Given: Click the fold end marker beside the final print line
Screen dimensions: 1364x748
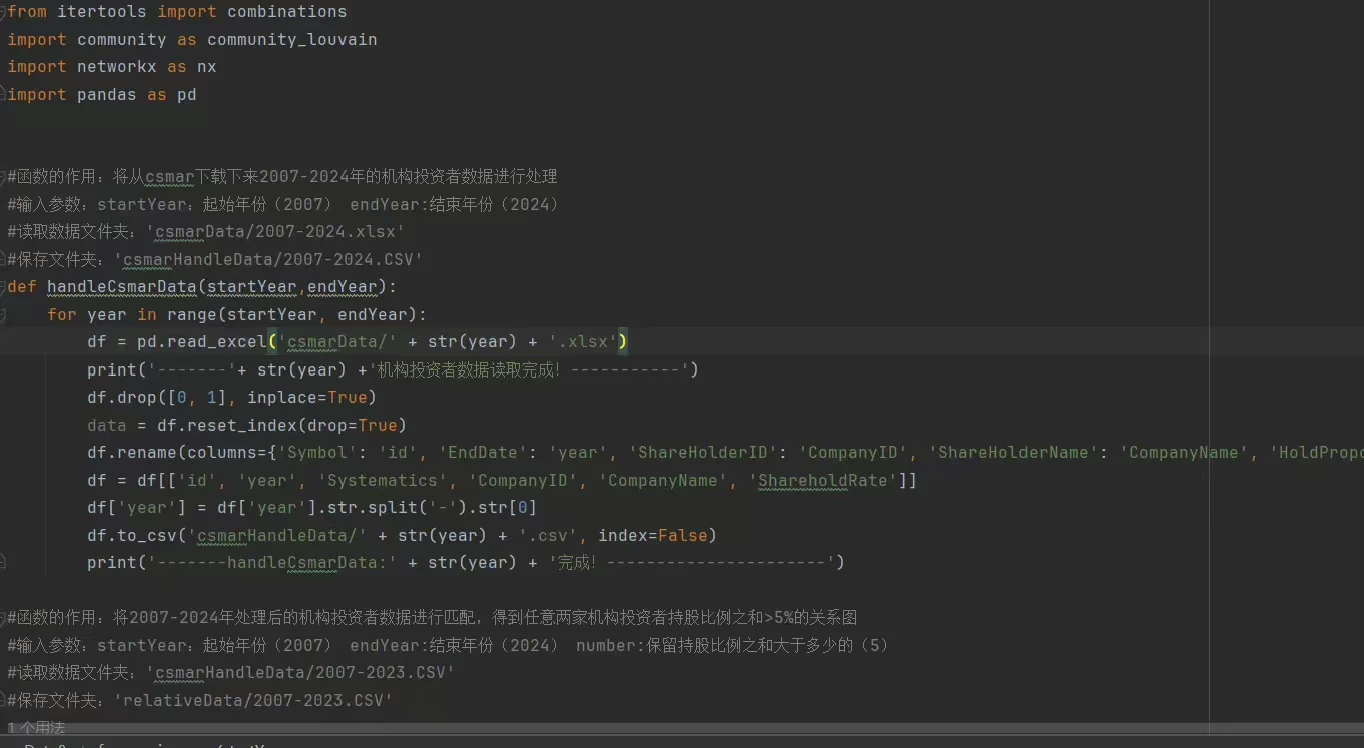Looking at the screenshot, I should [x=3, y=562].
